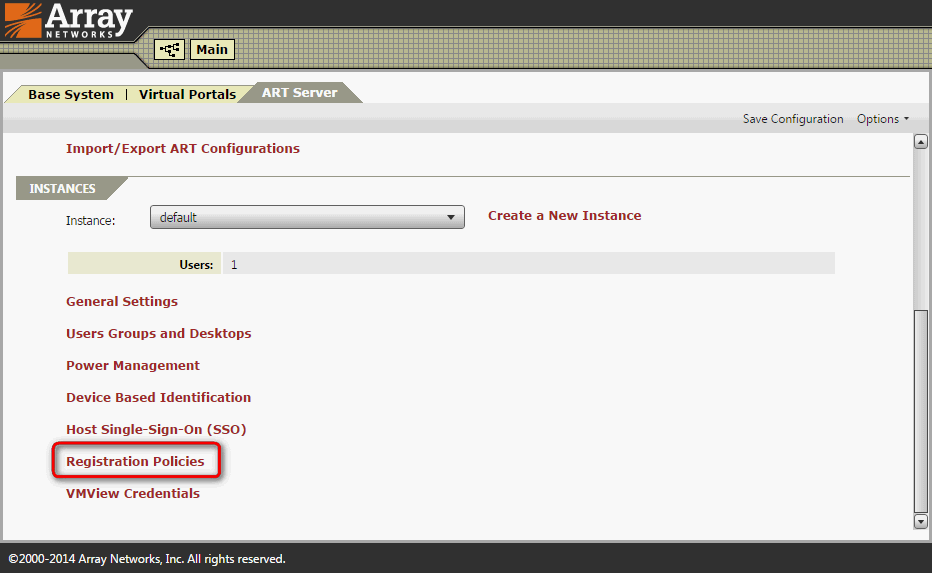The image size is (932, 573).
Task: Click the copyright notice in the footer
Action: pos(147,559)
